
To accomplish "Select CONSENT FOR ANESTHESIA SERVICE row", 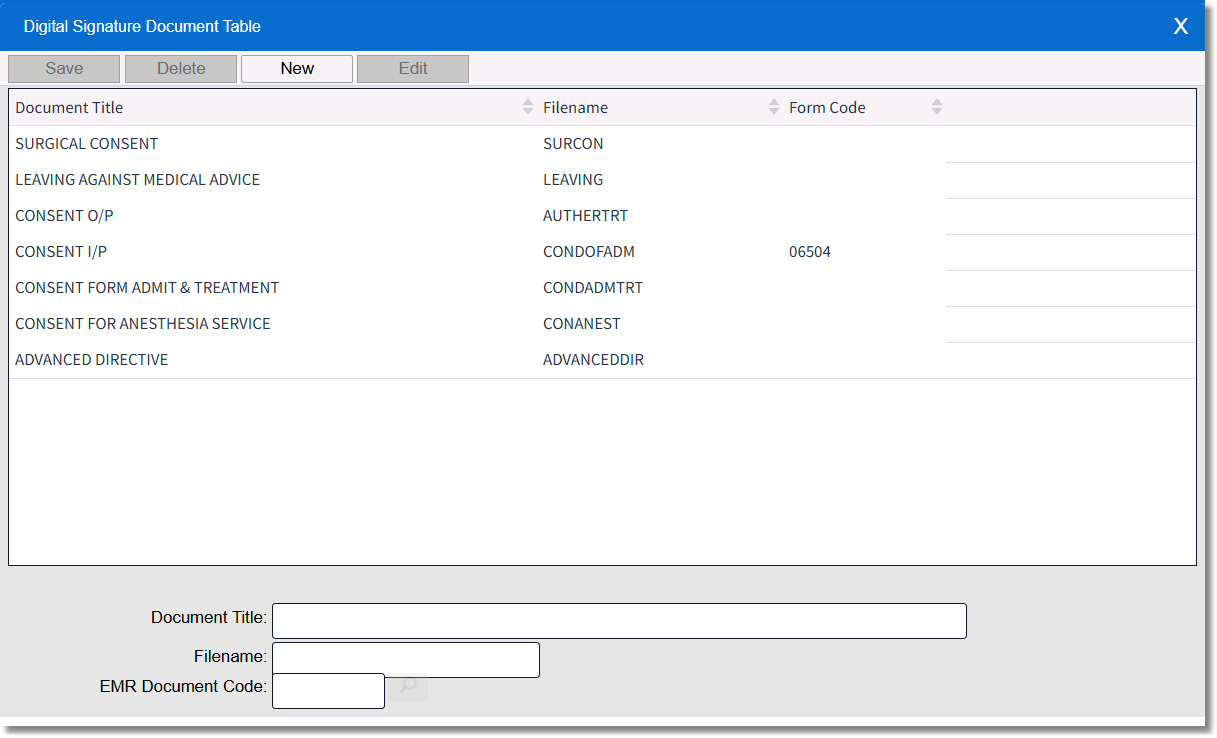I will [143, 324].
